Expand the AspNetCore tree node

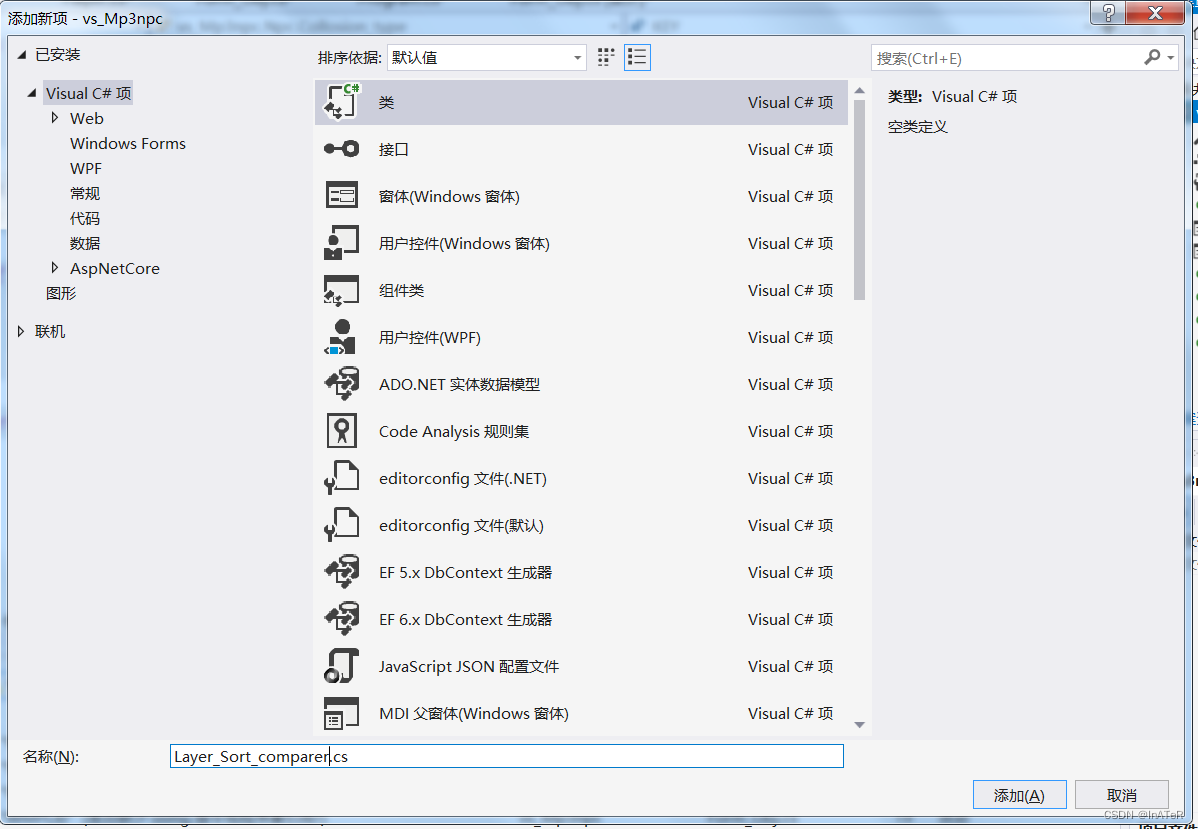point(57,268)
